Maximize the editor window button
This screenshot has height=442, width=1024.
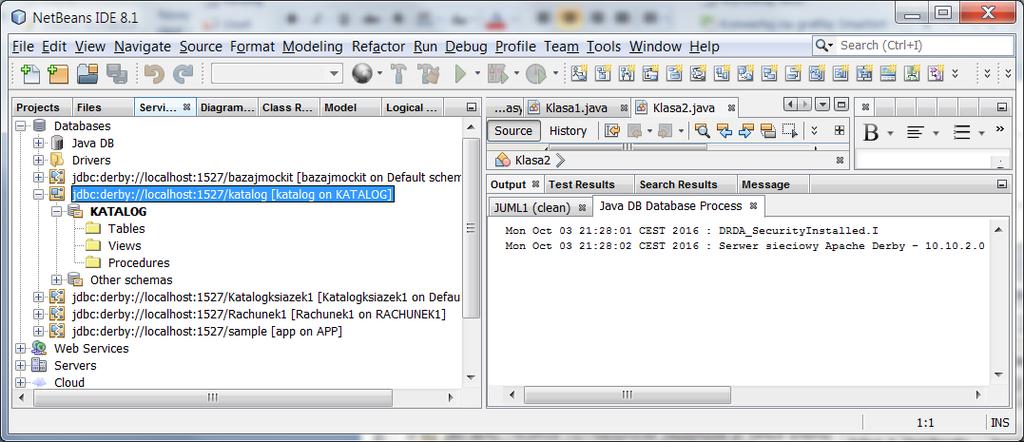842,104
